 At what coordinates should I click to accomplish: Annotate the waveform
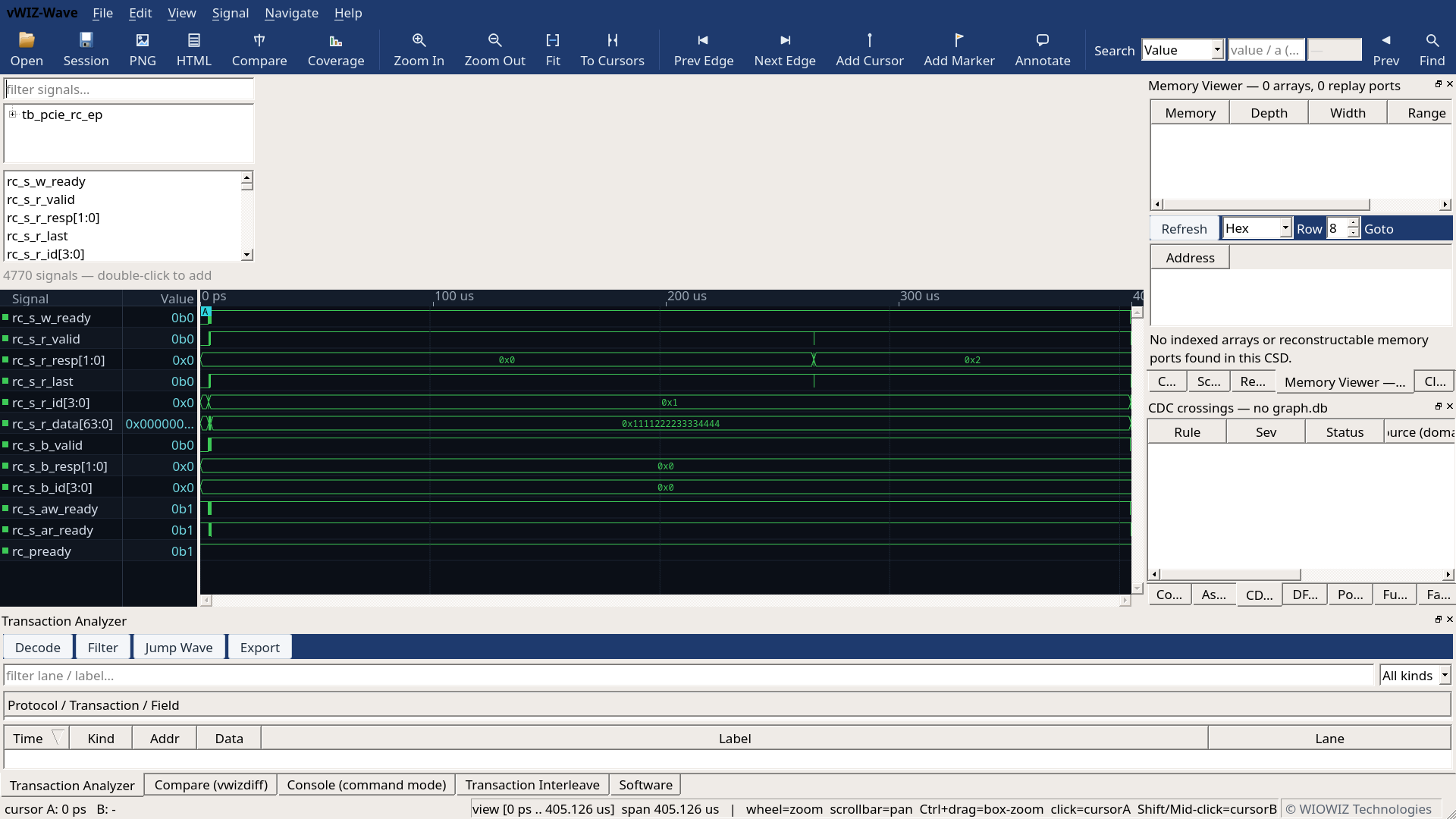pos(1043,49)
